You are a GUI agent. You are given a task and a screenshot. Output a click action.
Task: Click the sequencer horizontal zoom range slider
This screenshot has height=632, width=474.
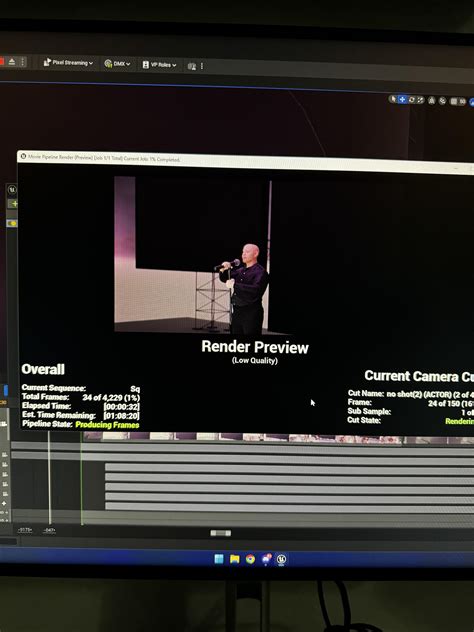pos(221,533)
